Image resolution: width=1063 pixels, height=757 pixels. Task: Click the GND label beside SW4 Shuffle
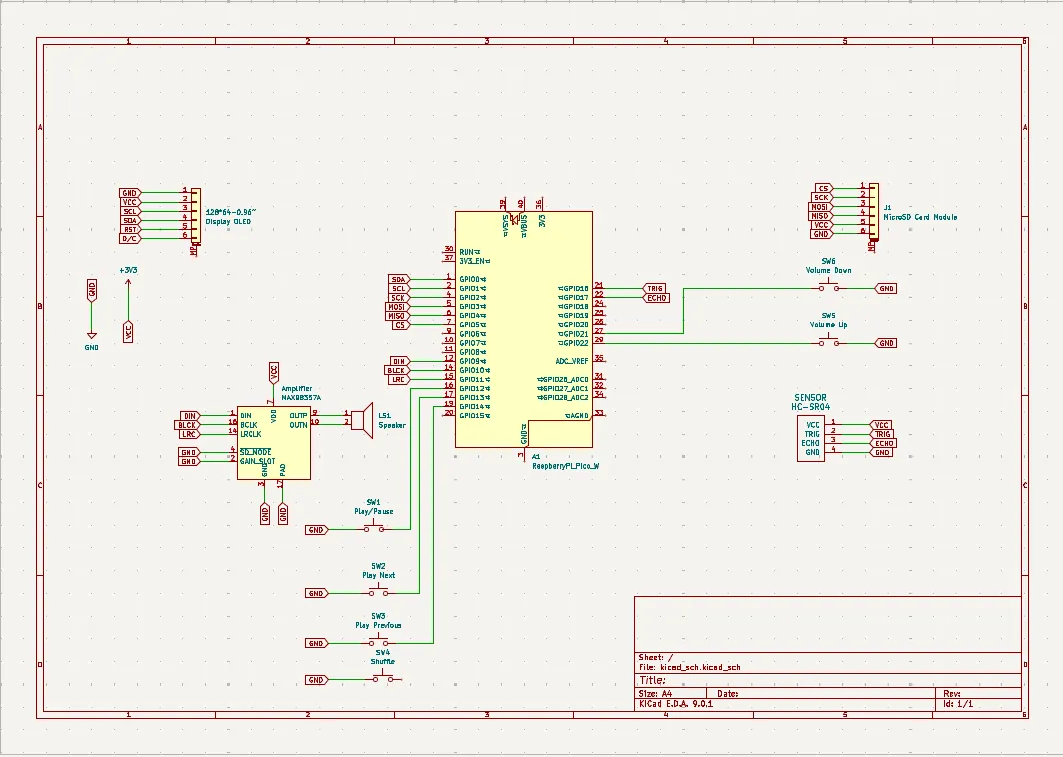[x=316, y=680]
